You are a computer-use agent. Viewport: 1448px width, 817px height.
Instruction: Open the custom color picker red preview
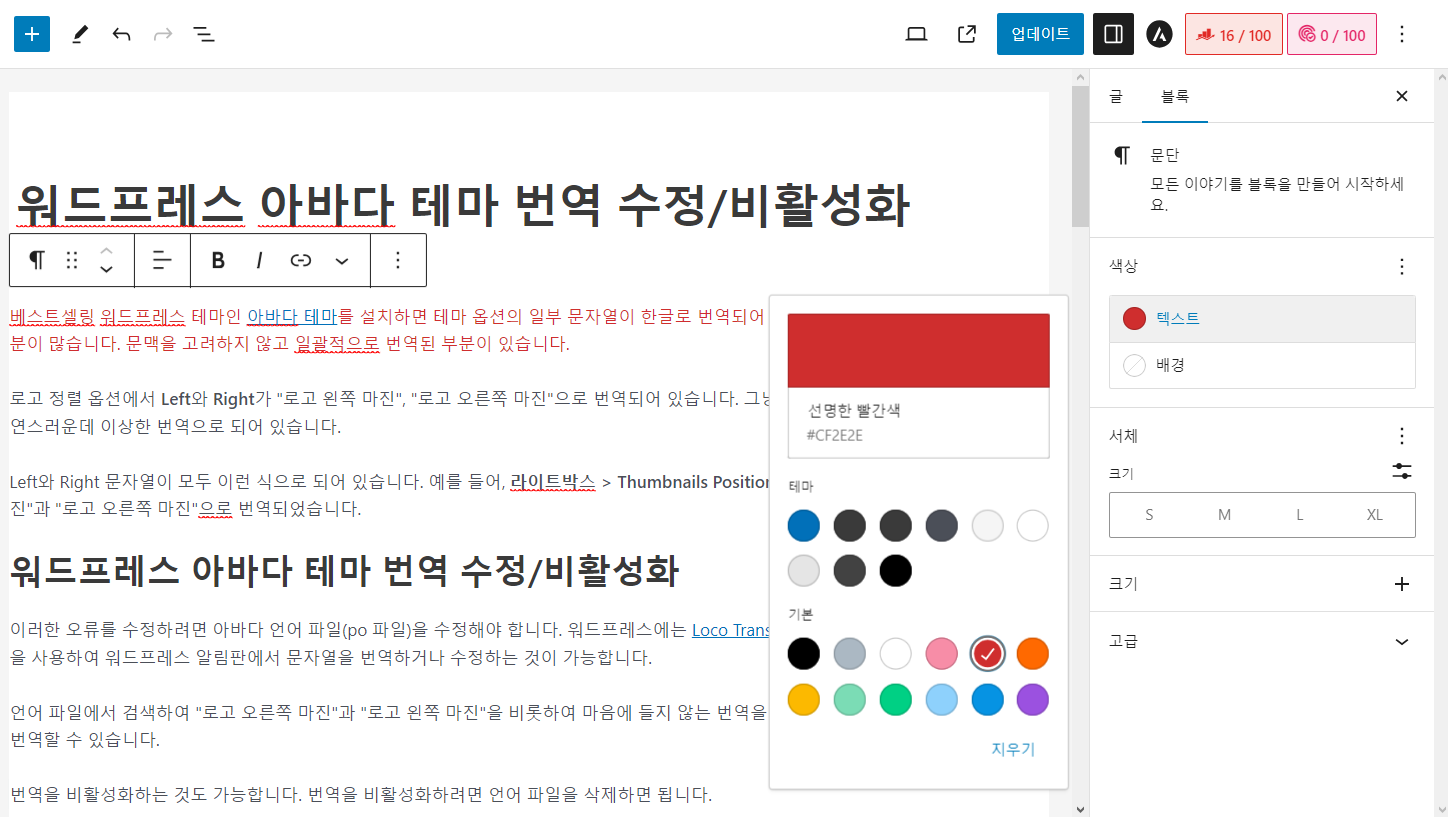tap(918, 351)
